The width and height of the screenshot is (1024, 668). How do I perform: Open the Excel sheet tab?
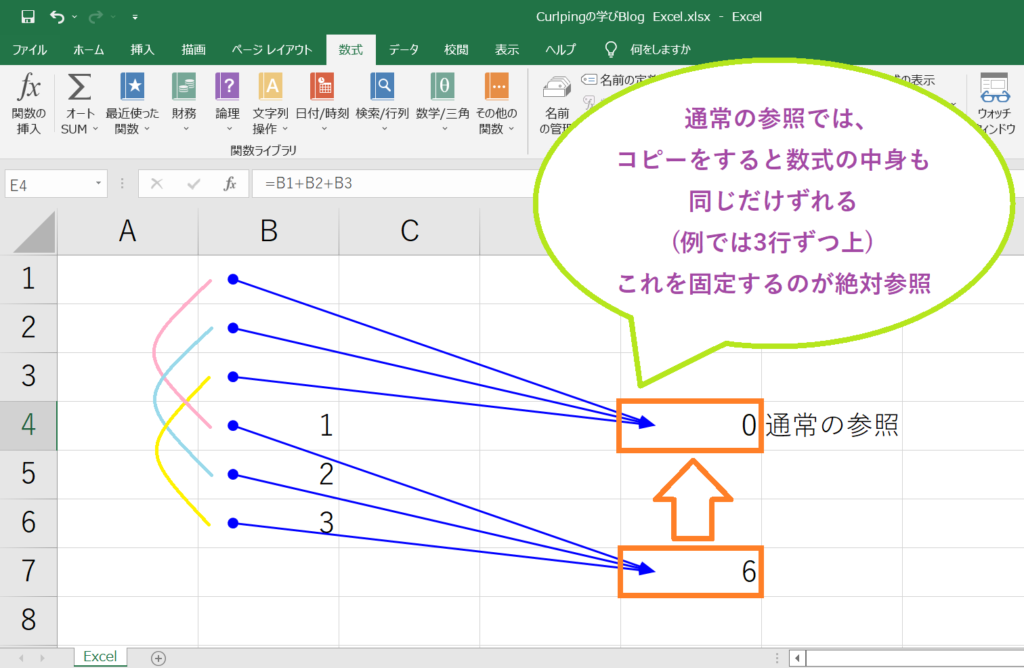coord(100,657)
